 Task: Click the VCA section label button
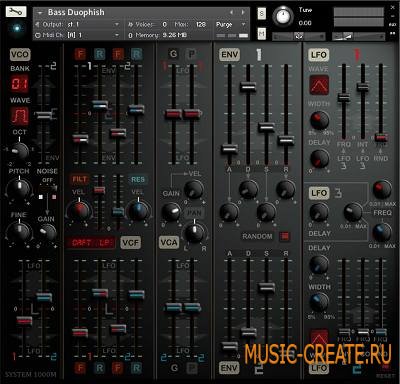pos(169,242)
